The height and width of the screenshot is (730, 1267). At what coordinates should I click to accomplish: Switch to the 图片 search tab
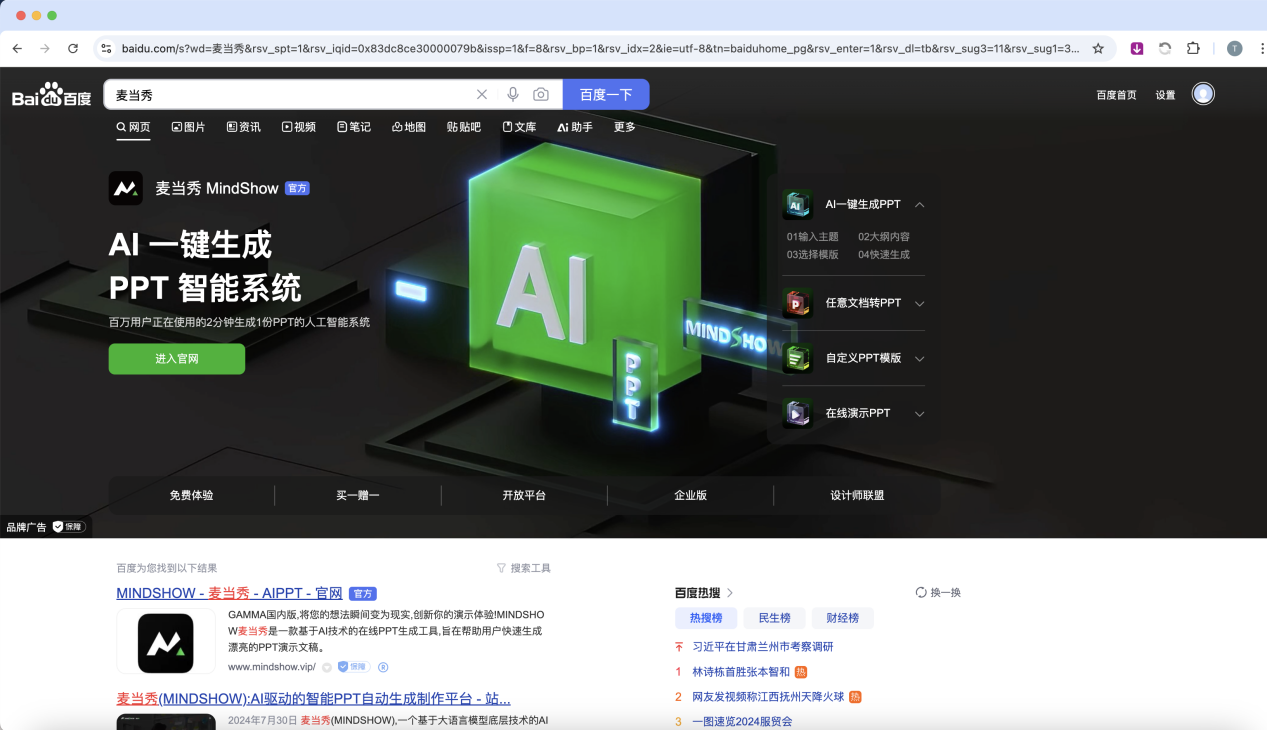(x=188, y=127)
